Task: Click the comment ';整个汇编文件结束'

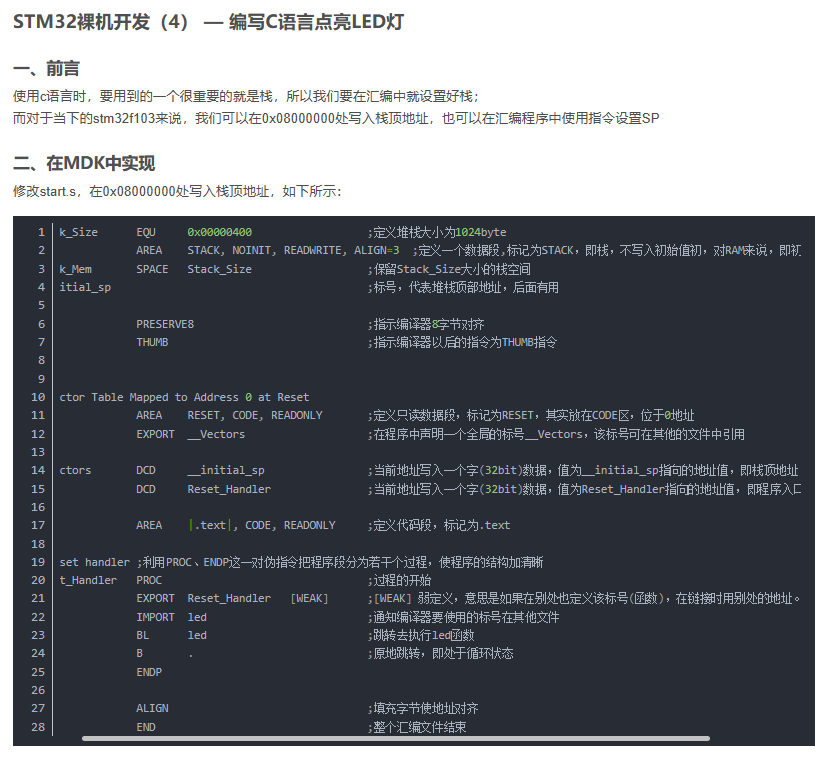Action: tap(417, 727)
